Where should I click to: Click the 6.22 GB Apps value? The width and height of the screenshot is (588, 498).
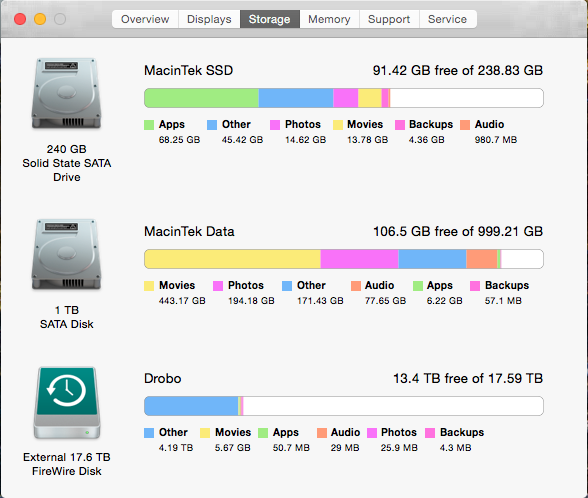[x=444, y=301]
